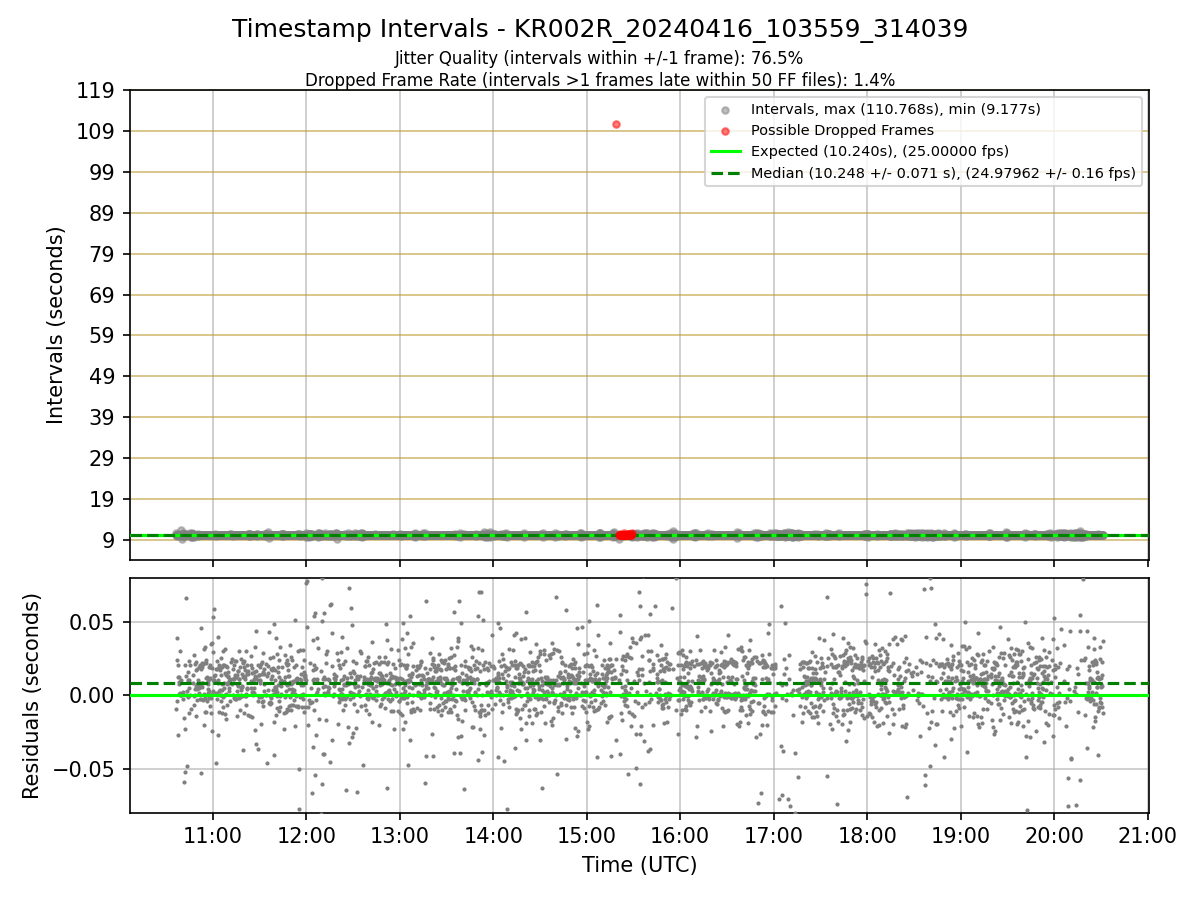Screen dimensions: 1200x900
Task: Click the legend entry 'Intervals, max (110.768s), min (9.177s)'
Action: click(x=896, y=109)
